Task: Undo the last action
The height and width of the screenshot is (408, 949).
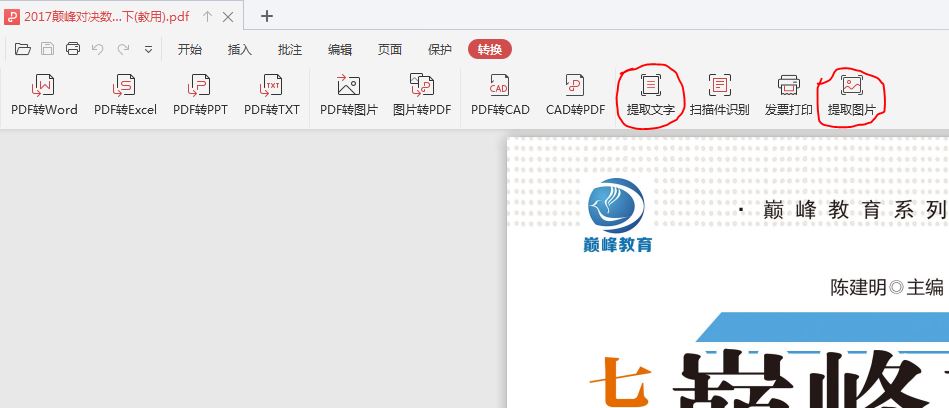Action: click(97, 49)
